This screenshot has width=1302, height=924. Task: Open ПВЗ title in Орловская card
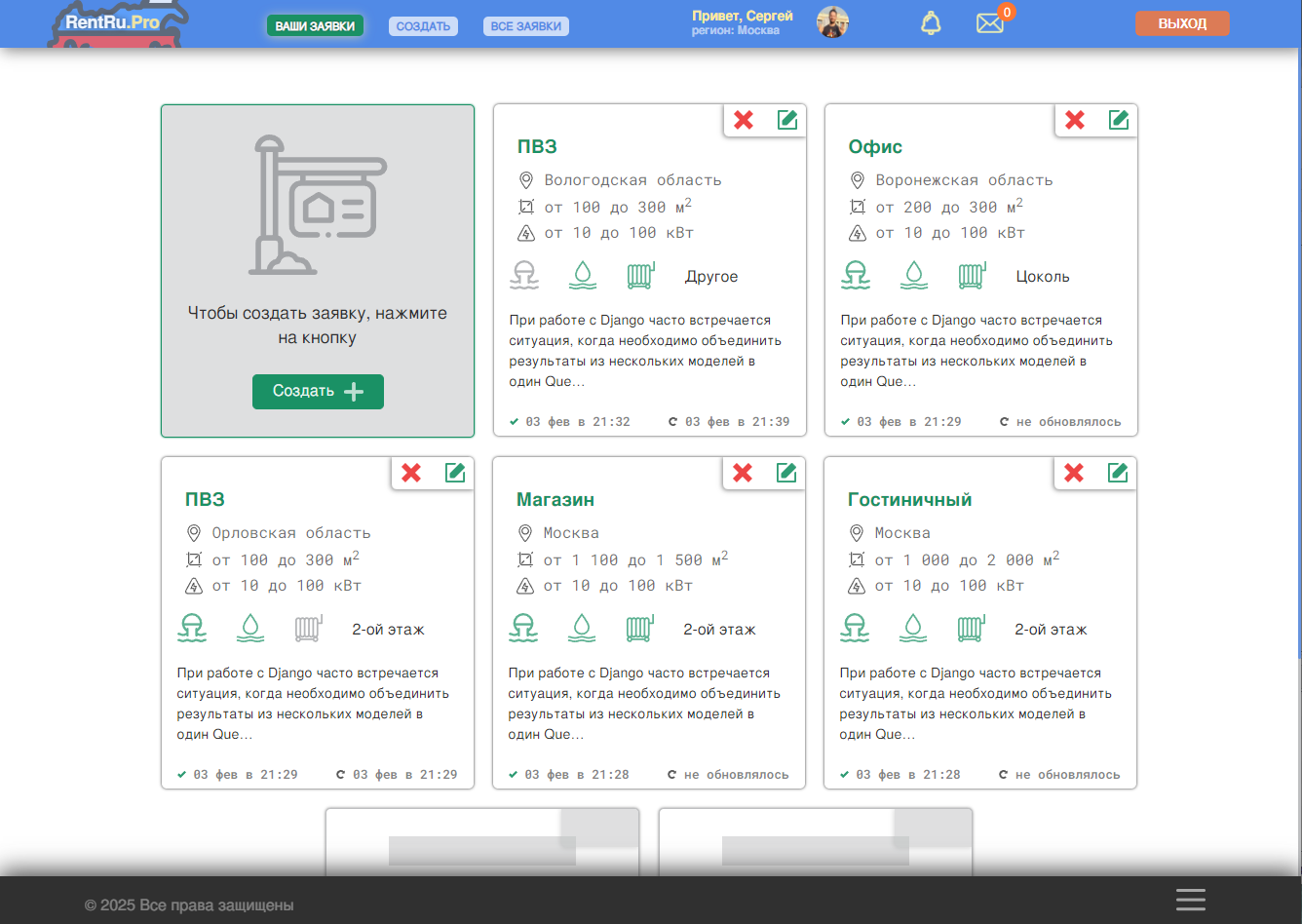(x=205, y=500)
